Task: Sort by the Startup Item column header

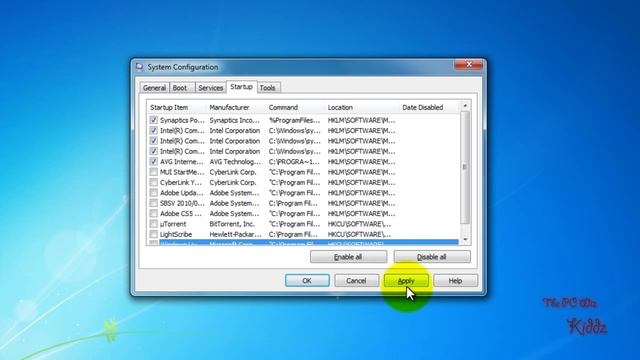Action: 176,107
